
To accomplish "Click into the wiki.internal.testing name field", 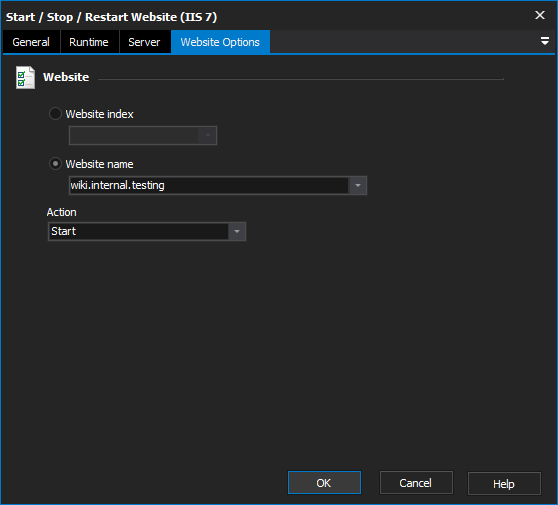I will coord(209,185).
